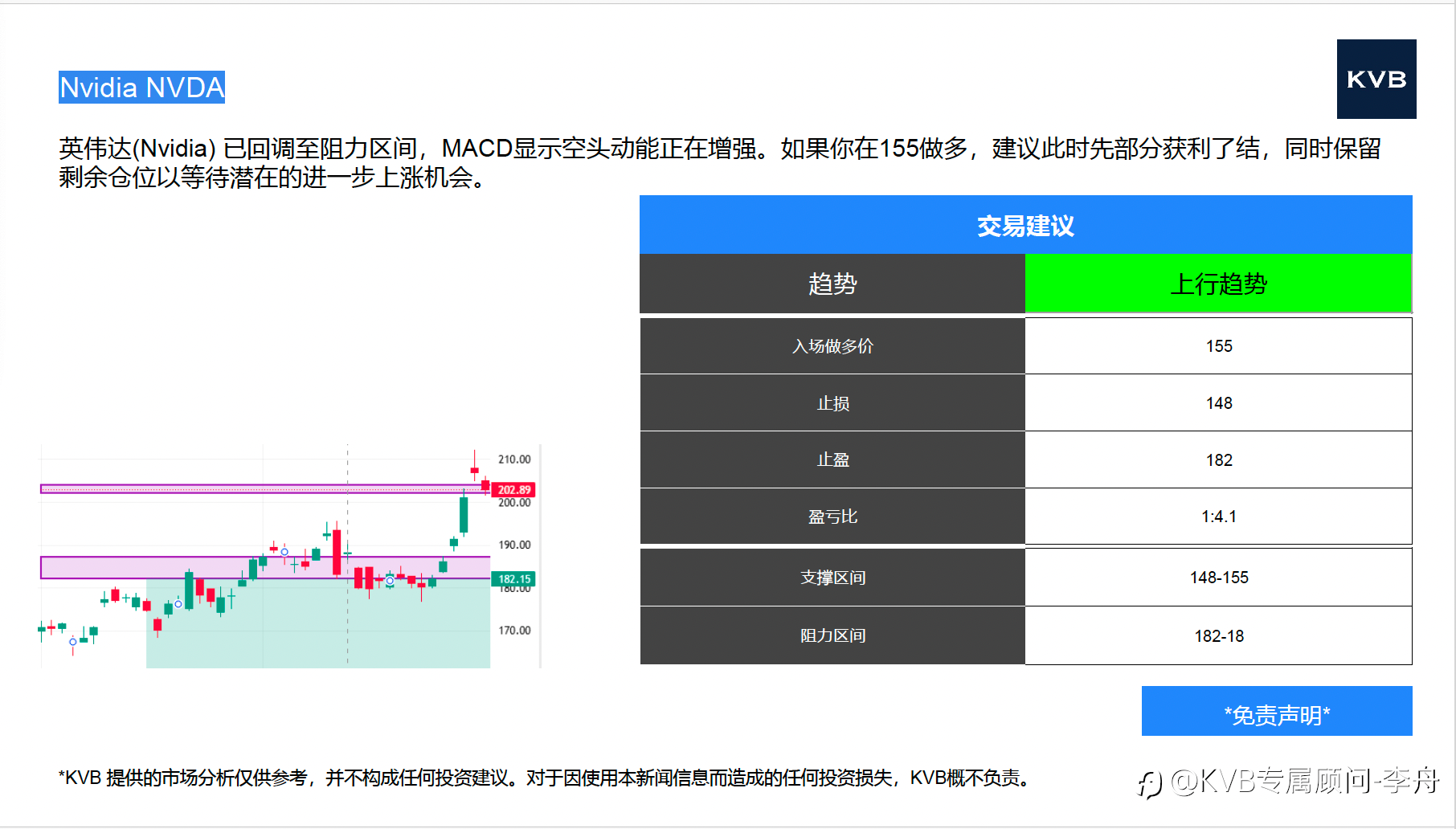Viewport: 1456px width, 829px height.
Task: Select the 盈亏比 label cell
Action: (x=832, y=517)
